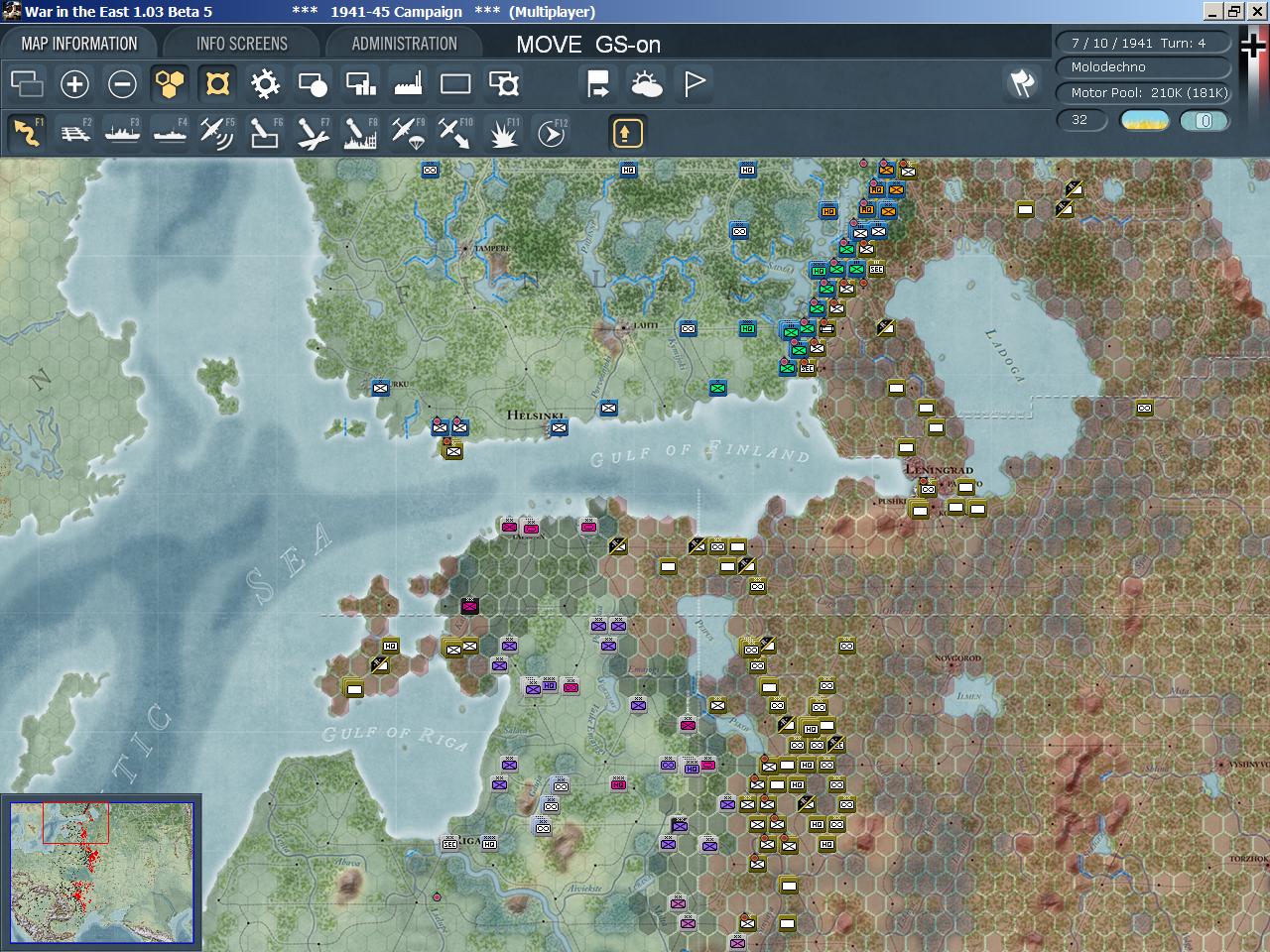Image resolution: width=1270 pixels, height=952 pixels.
Task: Click the rectangle-with-gear toolbar icon
Action: pyautogui.click(x=504, y=84)
